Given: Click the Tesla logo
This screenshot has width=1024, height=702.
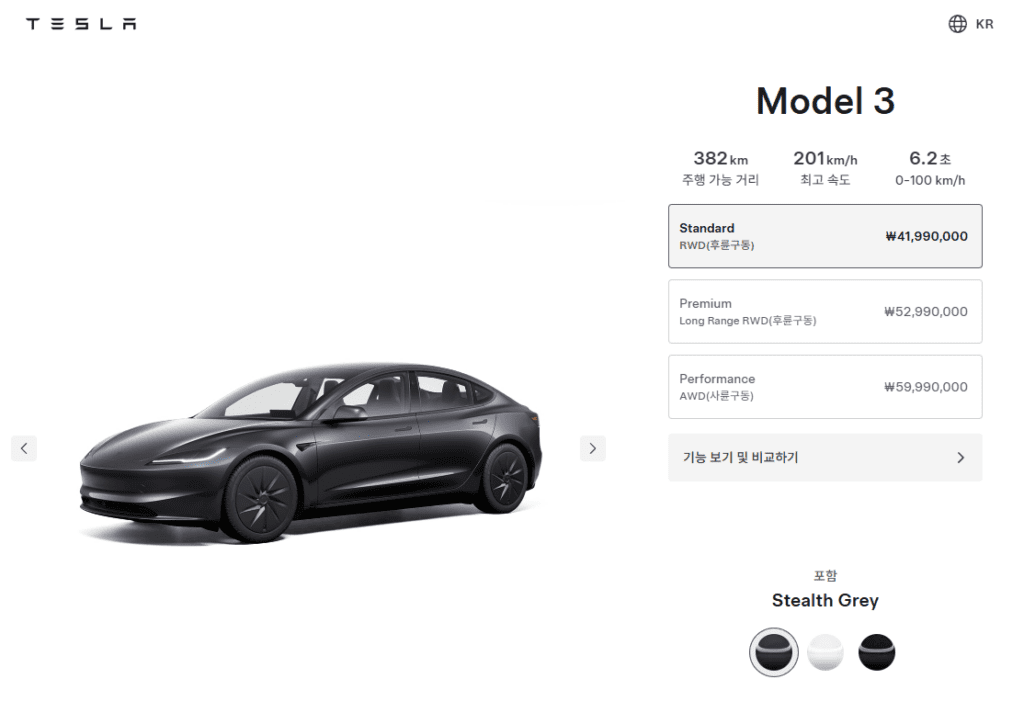Looking at the screenshot, I should pyautogui.click(x=81, y=24).
